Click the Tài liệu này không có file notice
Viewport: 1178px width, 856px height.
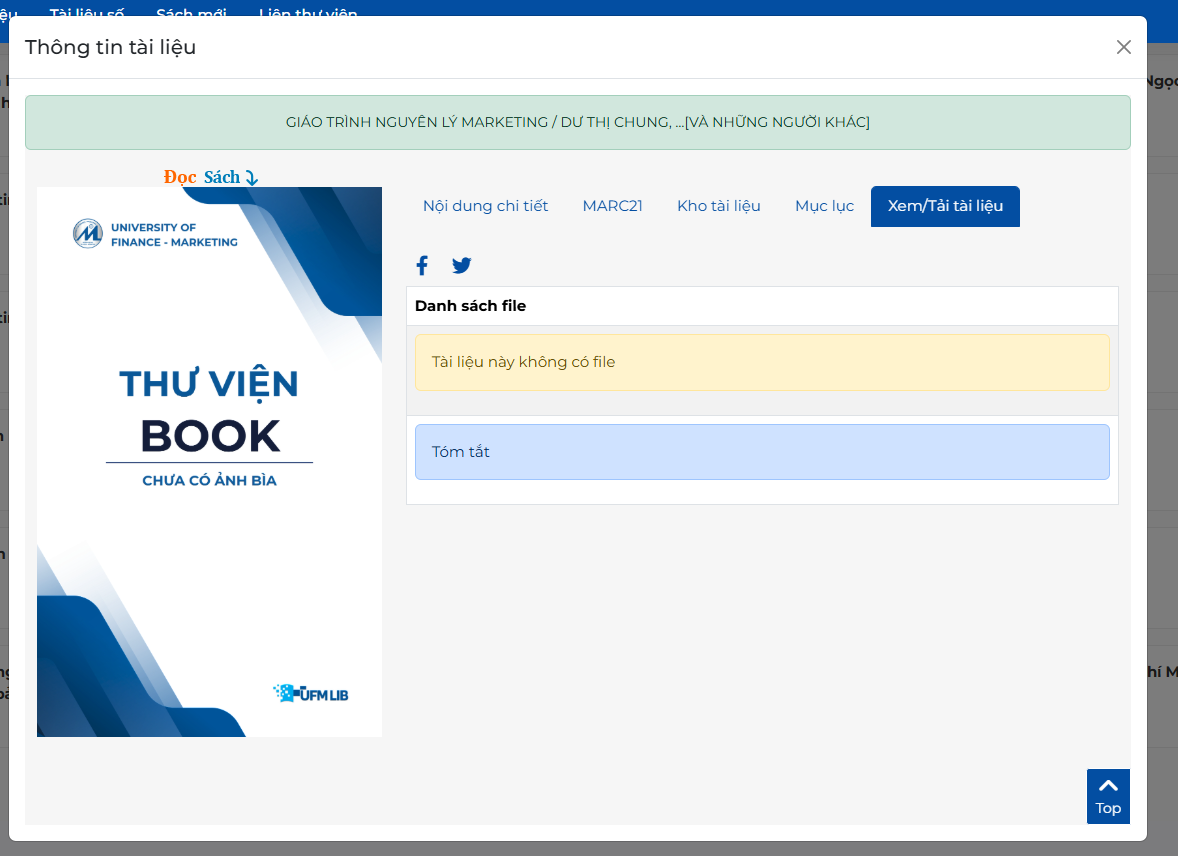tap(762, 362)
